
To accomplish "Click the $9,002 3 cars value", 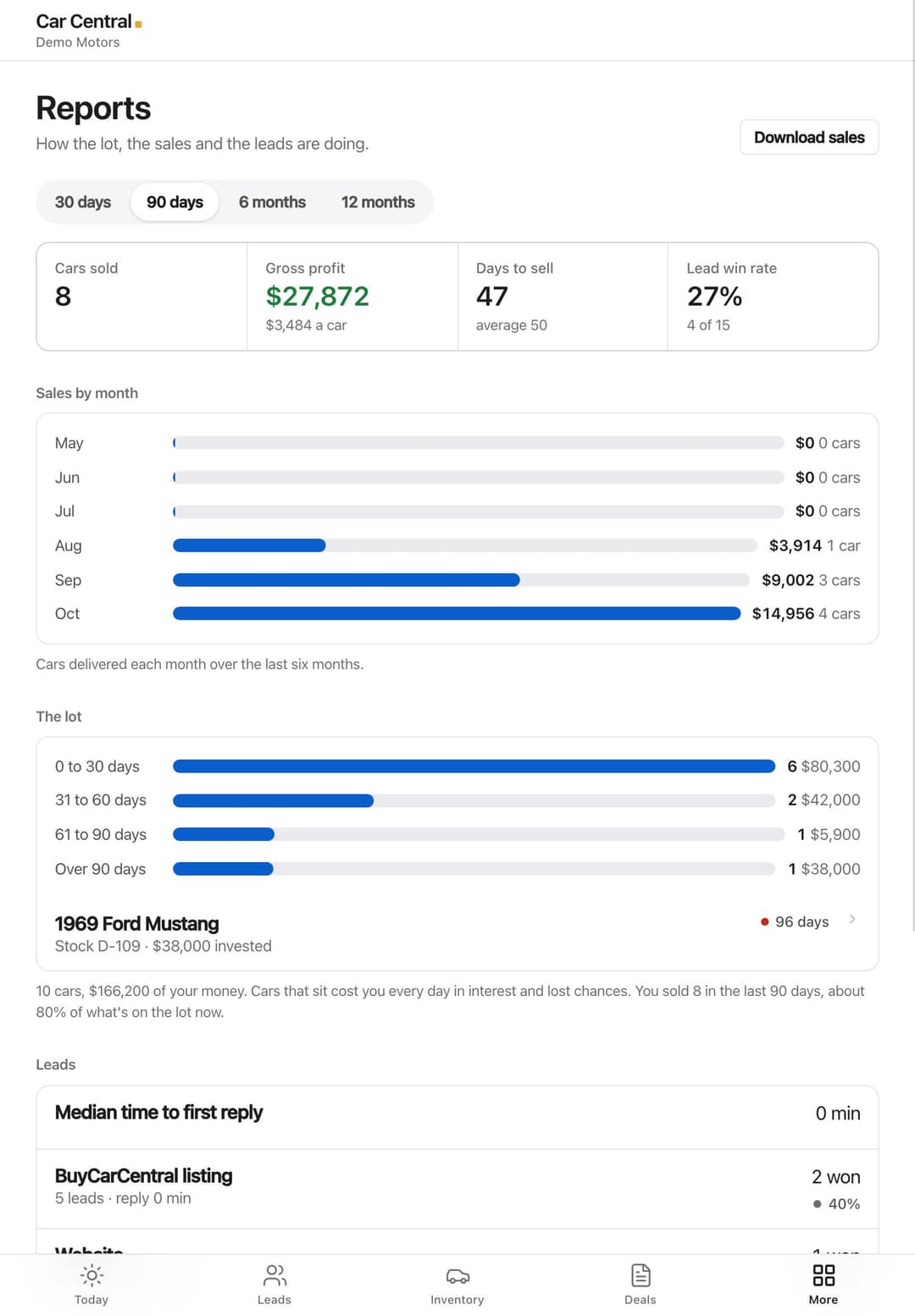I will (x=811, y=580).
